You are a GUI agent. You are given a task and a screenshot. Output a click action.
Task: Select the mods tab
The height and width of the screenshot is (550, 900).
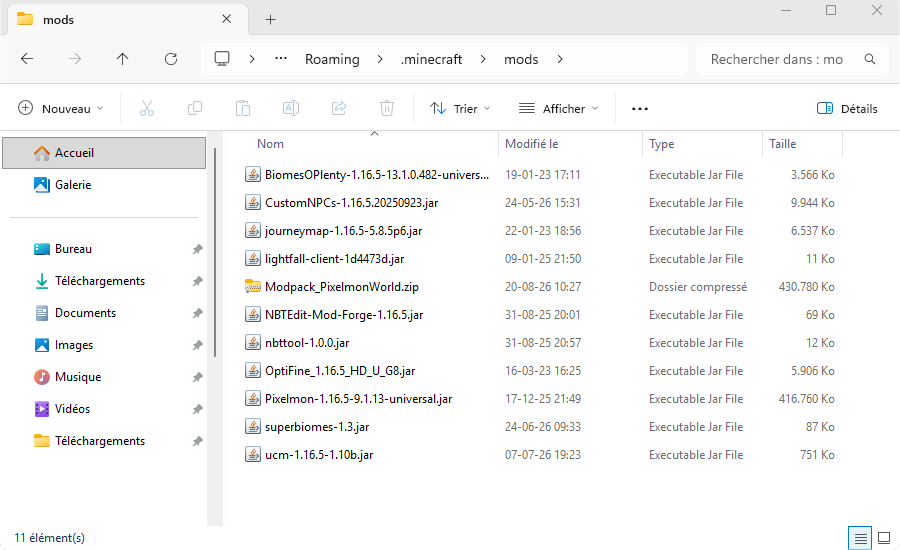click(127, 20)
